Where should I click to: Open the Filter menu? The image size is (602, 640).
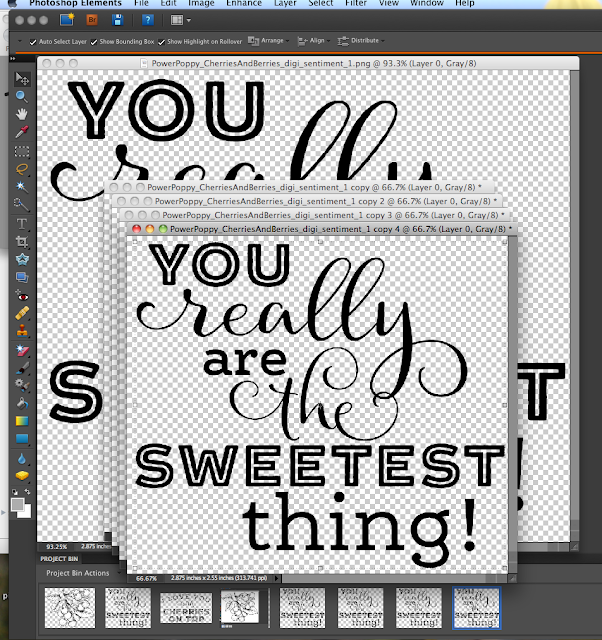pos(356,3)
